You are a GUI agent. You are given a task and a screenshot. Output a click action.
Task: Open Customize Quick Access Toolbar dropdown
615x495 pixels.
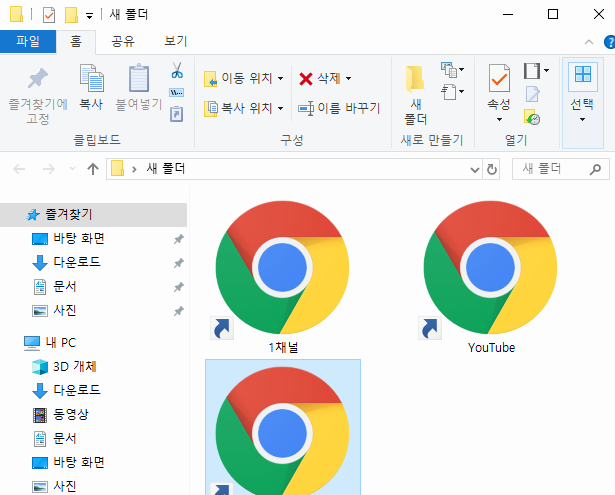click(89, 16)
